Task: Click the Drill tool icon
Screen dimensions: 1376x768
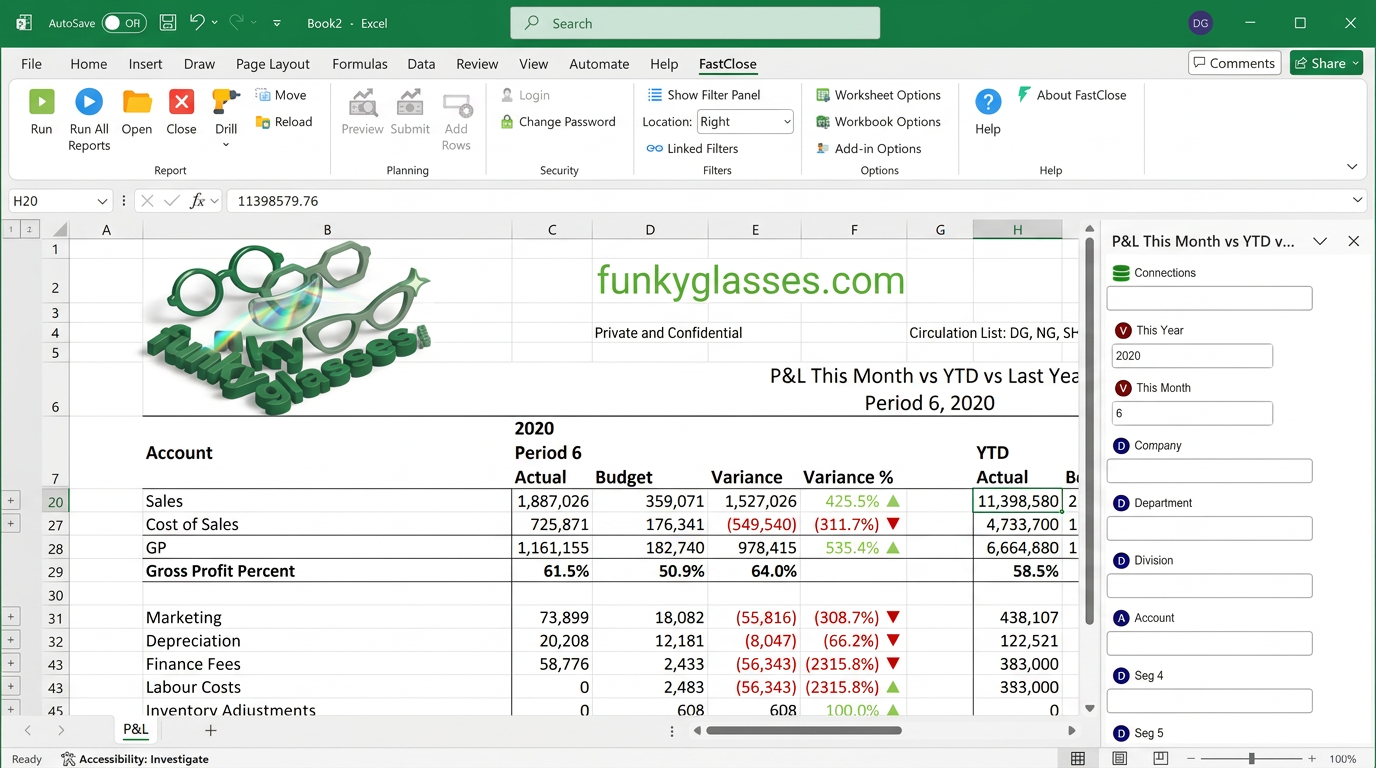Action: (x=226, y=102)
